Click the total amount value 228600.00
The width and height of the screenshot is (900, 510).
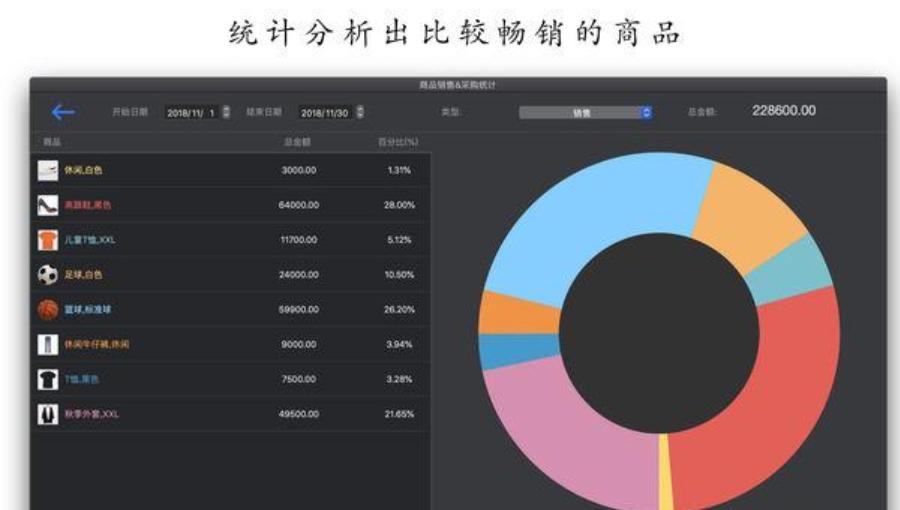click(x=783, y=111)
